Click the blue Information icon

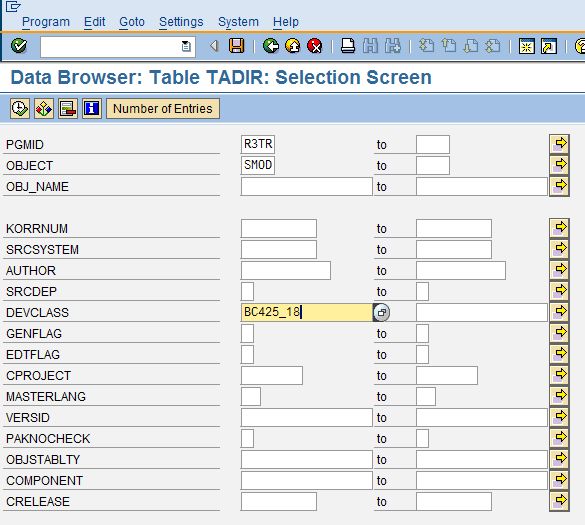92,109
